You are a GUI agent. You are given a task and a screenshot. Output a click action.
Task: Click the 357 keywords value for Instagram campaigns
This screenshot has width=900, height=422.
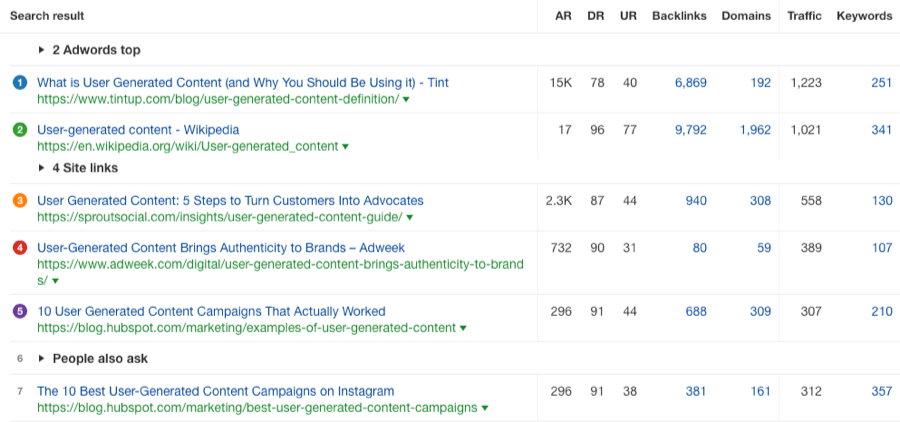point(881,391)
